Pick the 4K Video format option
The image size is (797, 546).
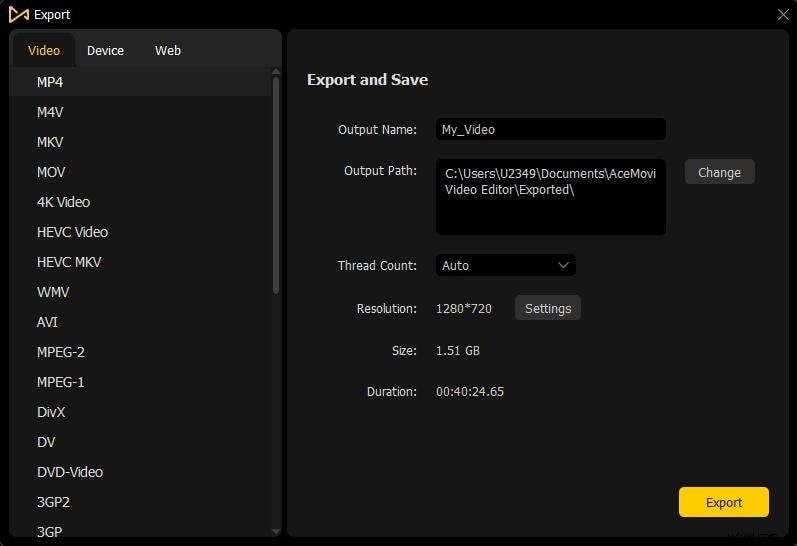click(63, 202)
